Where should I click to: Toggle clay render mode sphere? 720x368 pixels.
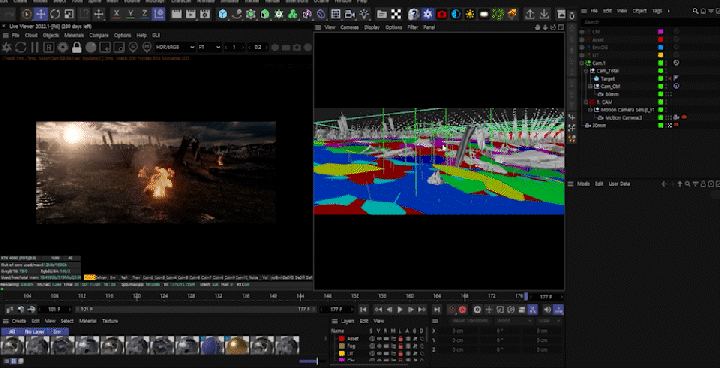coord(90,47)
